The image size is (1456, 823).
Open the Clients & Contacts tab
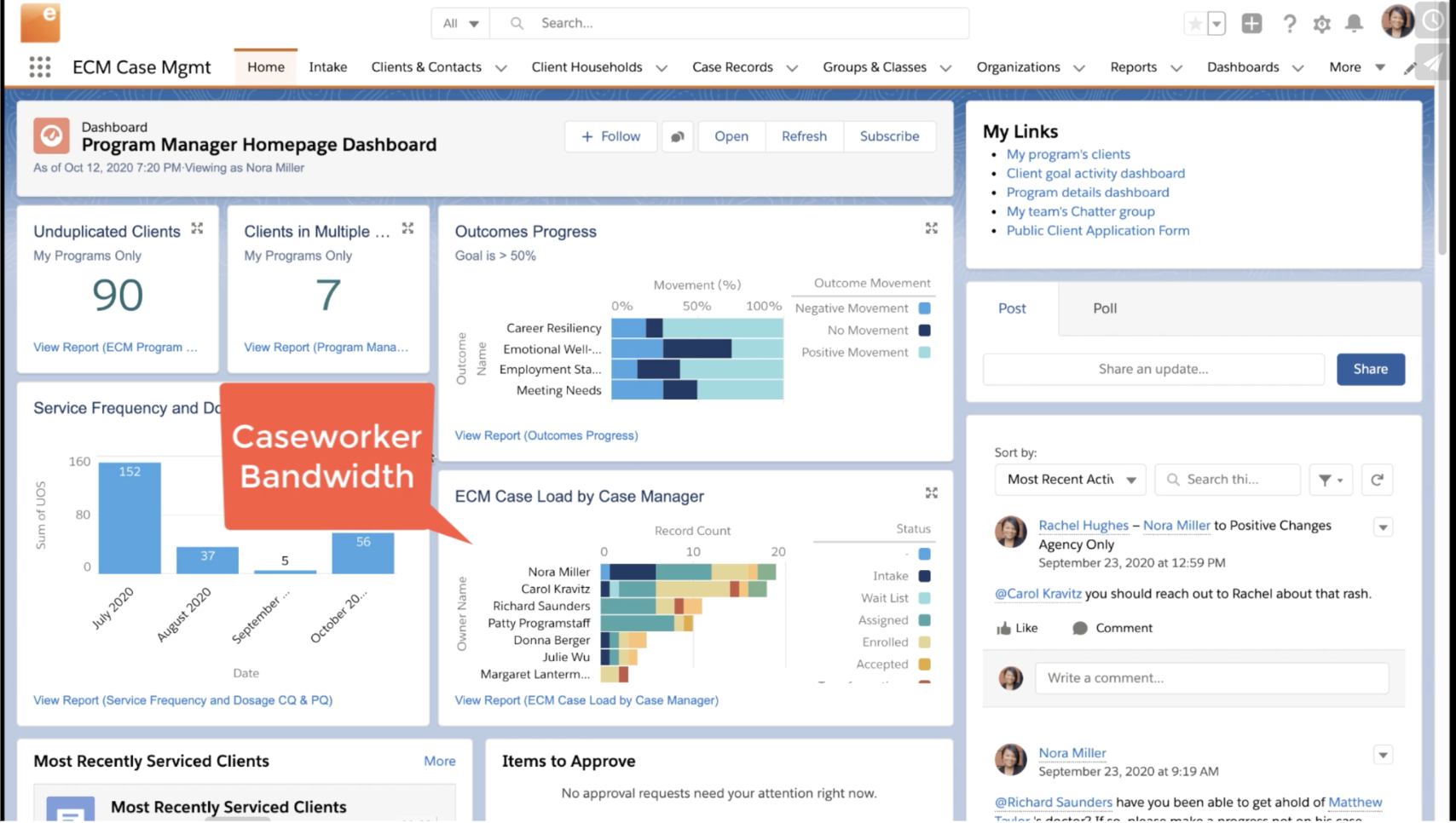coord(426,67)
